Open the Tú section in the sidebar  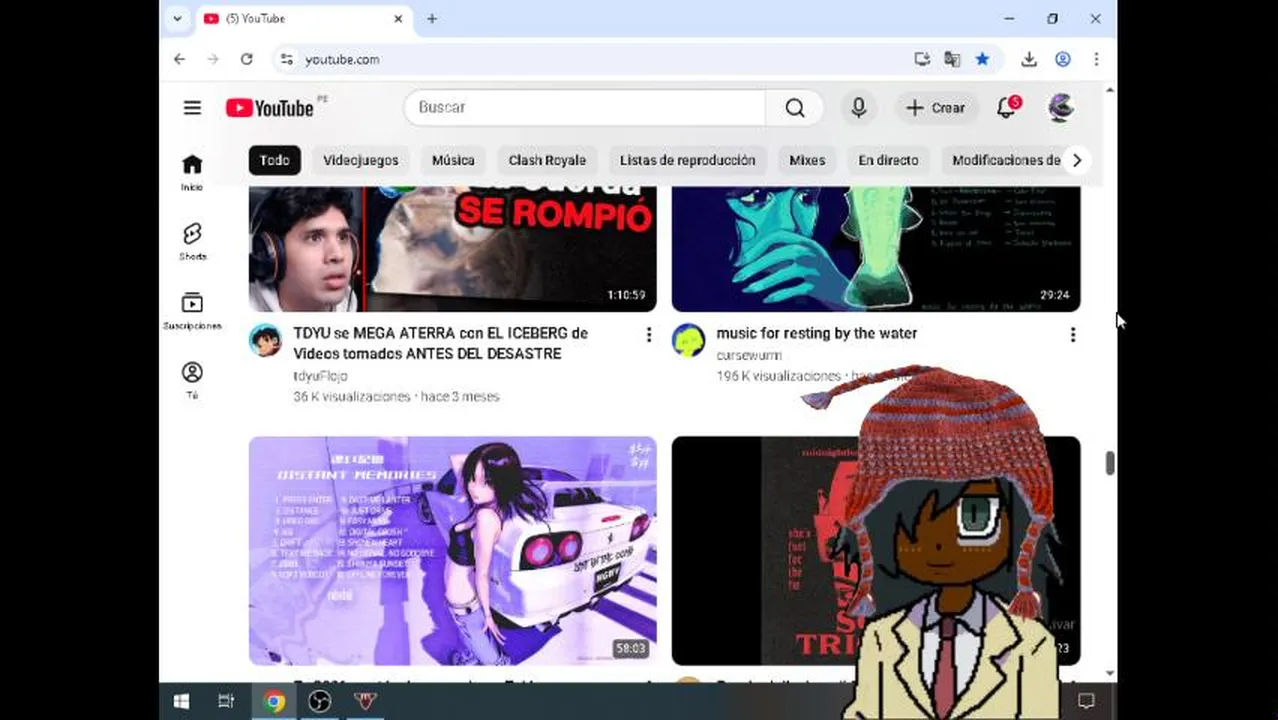(x=192, y=380)
